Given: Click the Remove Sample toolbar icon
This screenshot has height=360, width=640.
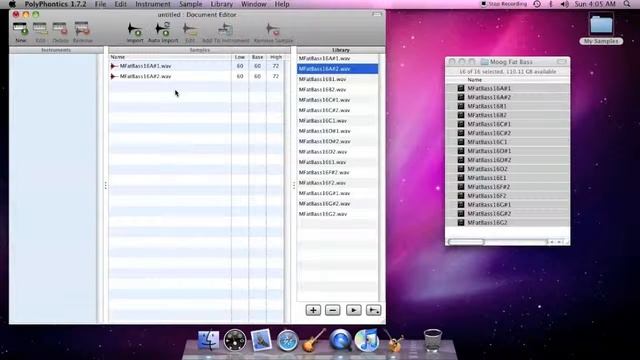Looking at the screenshot, I should 273,29.
